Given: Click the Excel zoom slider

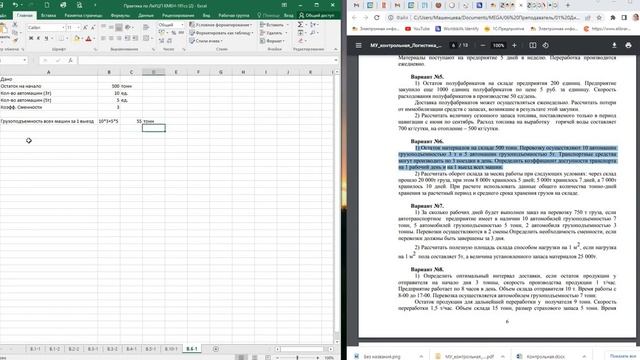Looking at the screenshot, I should [297, 358].
